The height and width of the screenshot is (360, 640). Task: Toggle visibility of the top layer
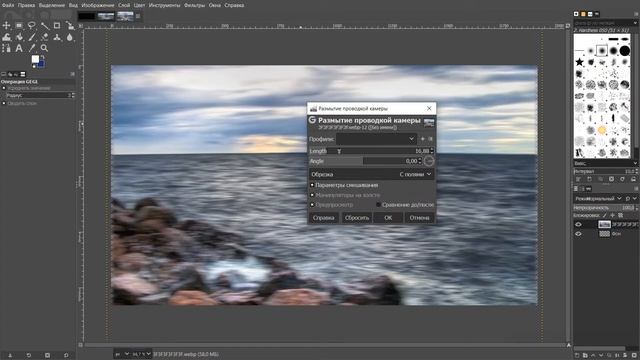coord(578,224)
